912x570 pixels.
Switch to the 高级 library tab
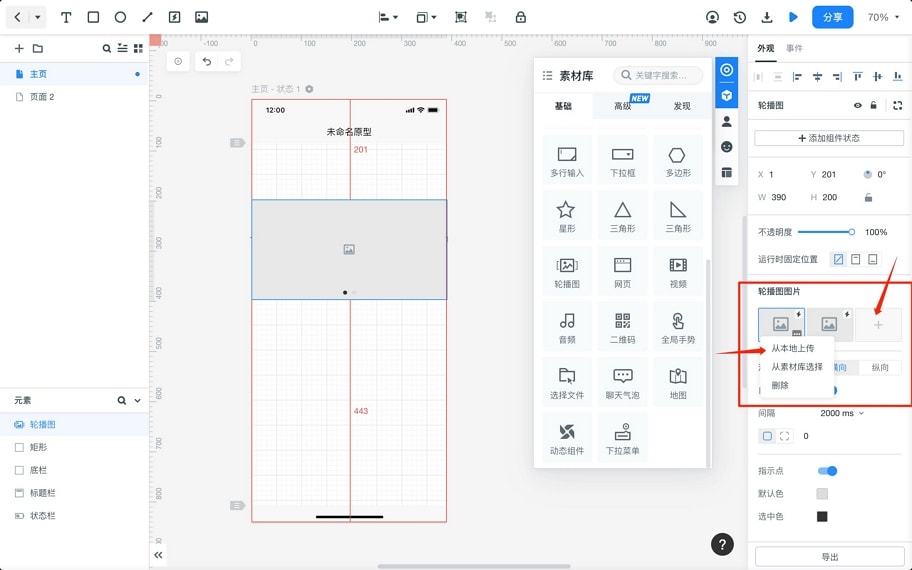pyautogui.click(x=622, y=106)
